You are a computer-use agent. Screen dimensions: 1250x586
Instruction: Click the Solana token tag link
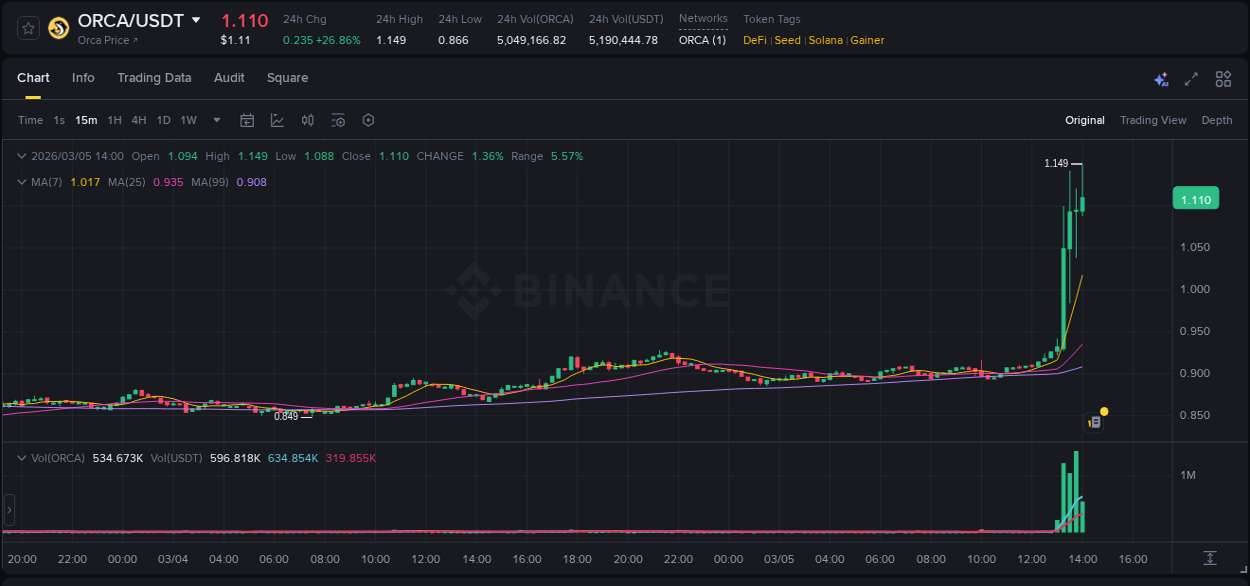coord(825,40)
